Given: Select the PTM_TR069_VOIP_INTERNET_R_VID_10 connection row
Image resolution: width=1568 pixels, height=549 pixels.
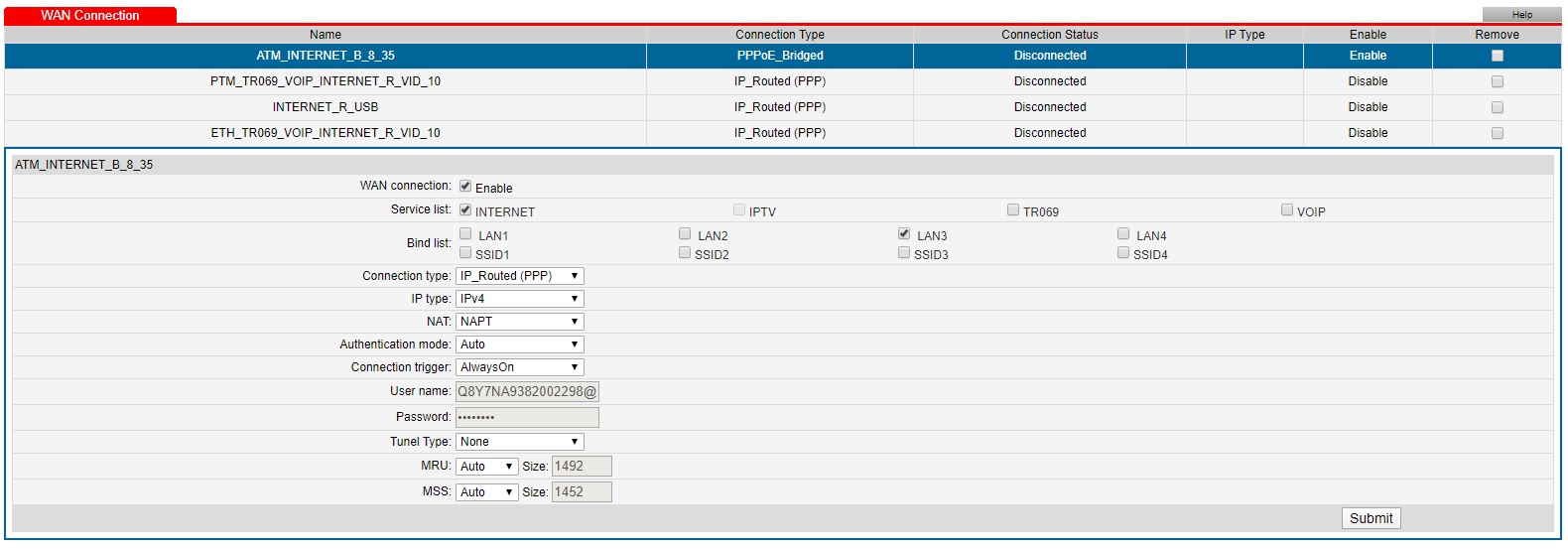Looking at the screenshot, I should click(x=783, y=81).
